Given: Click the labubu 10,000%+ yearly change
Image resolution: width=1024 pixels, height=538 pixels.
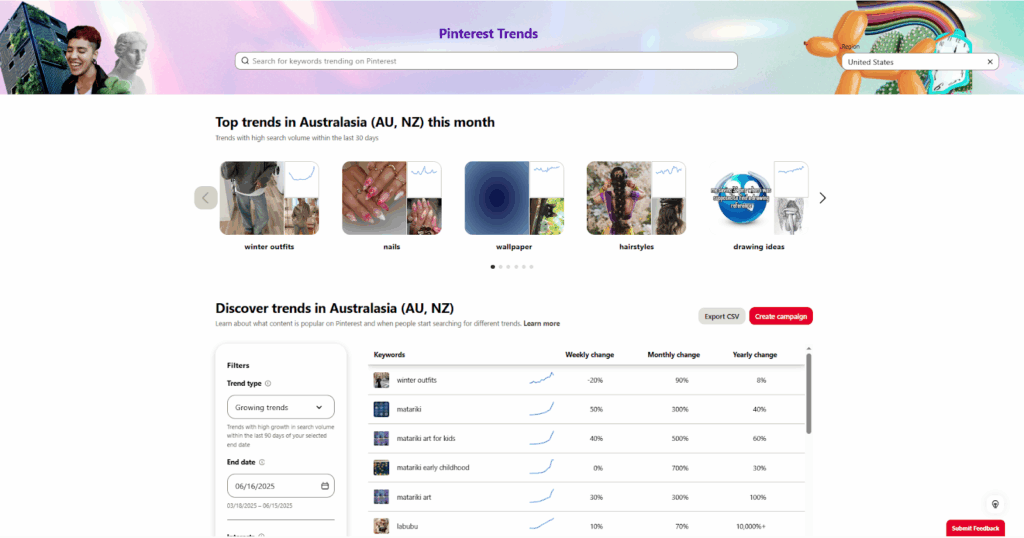Looking at the screenshot, I should pyautogui.click(x=750, y=526).
